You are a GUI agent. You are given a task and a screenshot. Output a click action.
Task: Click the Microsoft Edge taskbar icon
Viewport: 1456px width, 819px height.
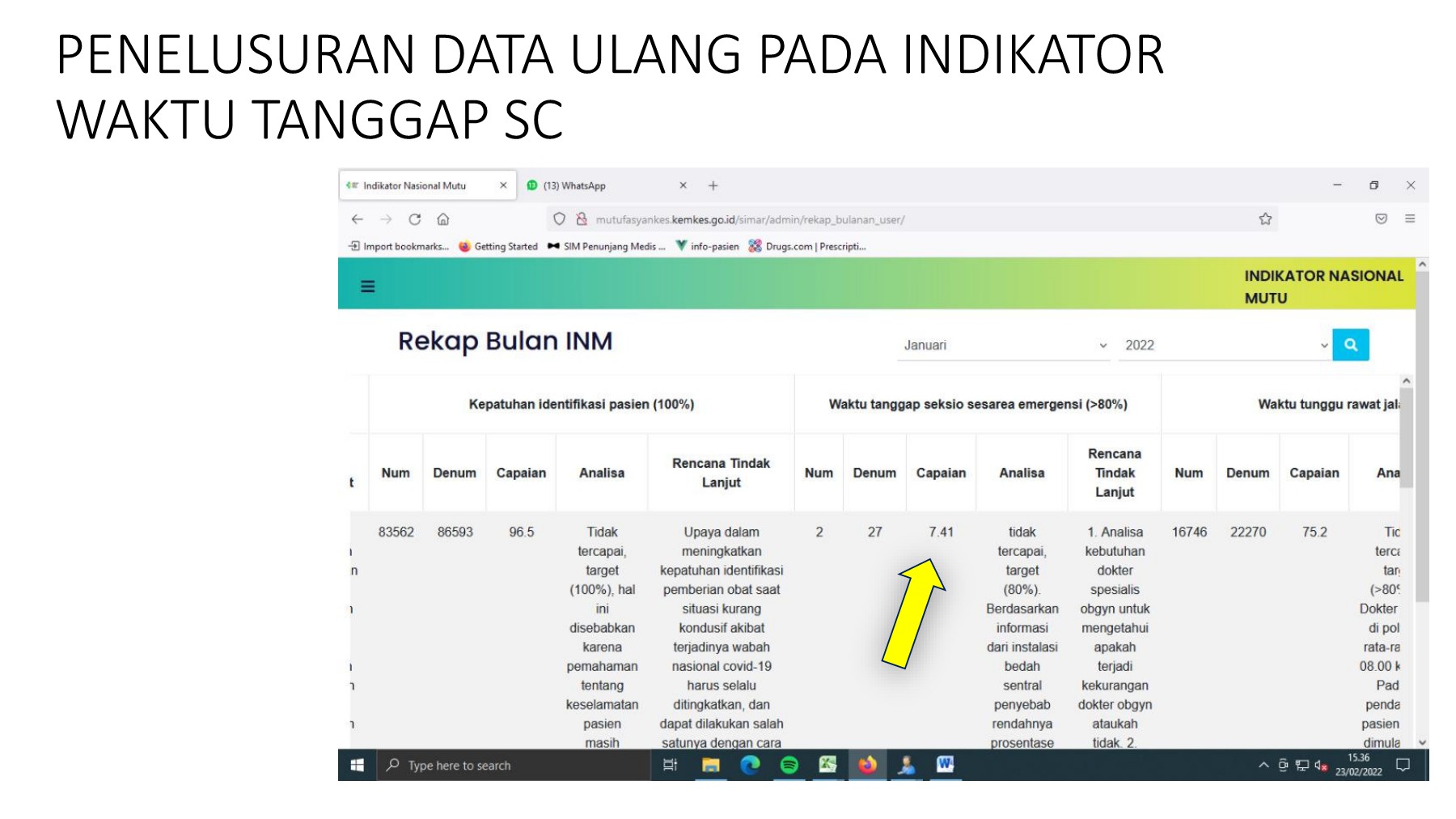tap(750, 765)
